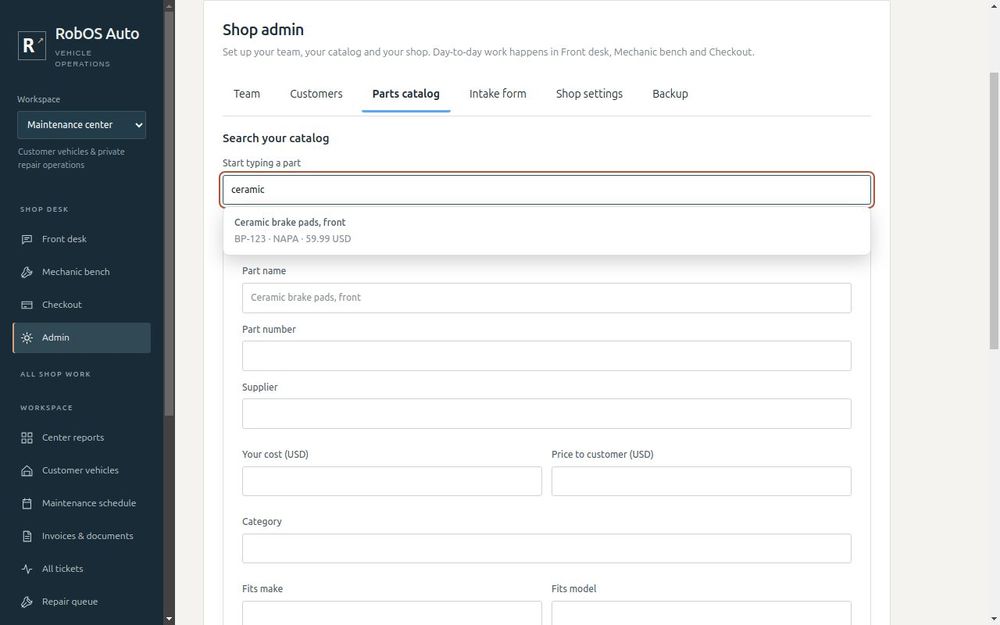Click the sidebar scrollbar up arrow

(x=169, y=6)
